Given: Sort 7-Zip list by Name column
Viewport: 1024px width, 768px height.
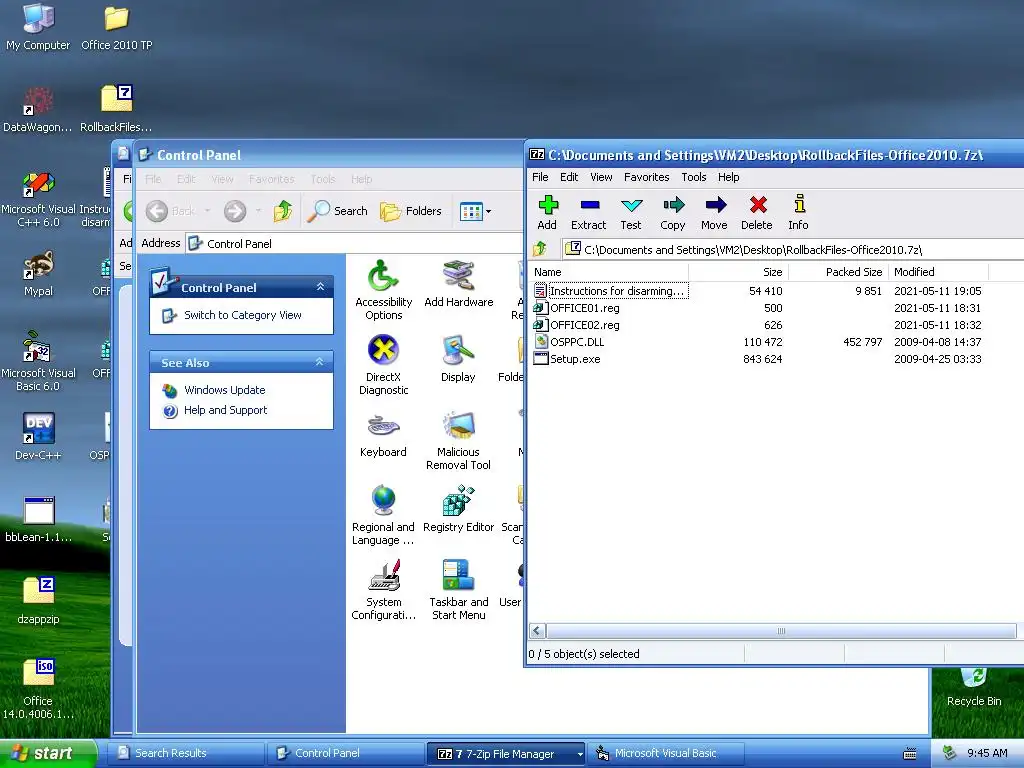Looking at the screenshot, I should tap(607, 272).
